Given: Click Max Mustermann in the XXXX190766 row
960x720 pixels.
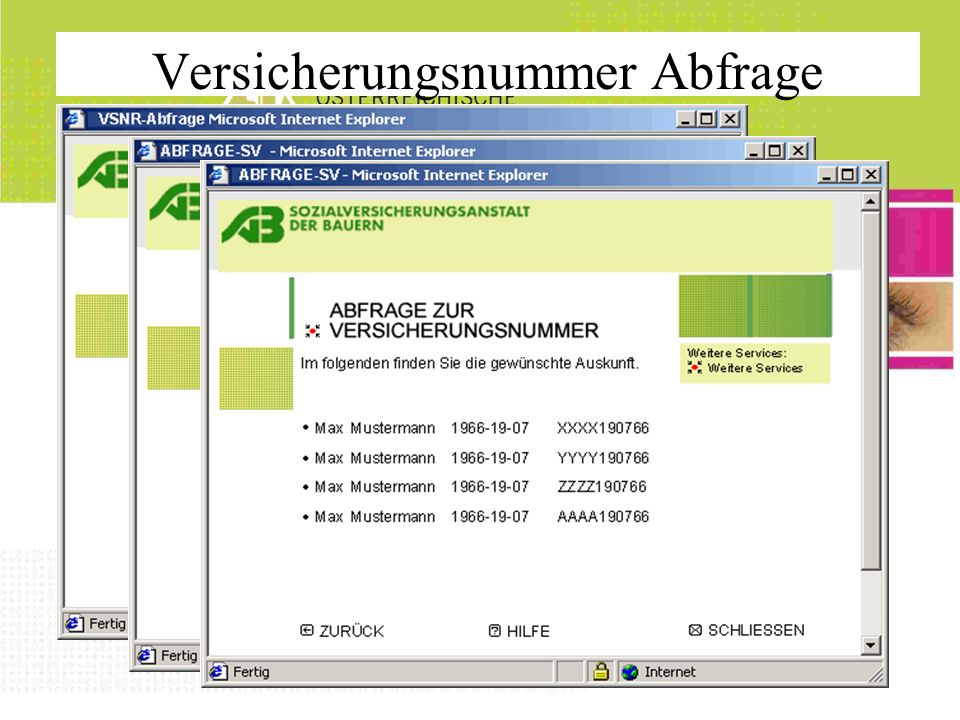Looking at the screenshot, I should click(375, 428).
